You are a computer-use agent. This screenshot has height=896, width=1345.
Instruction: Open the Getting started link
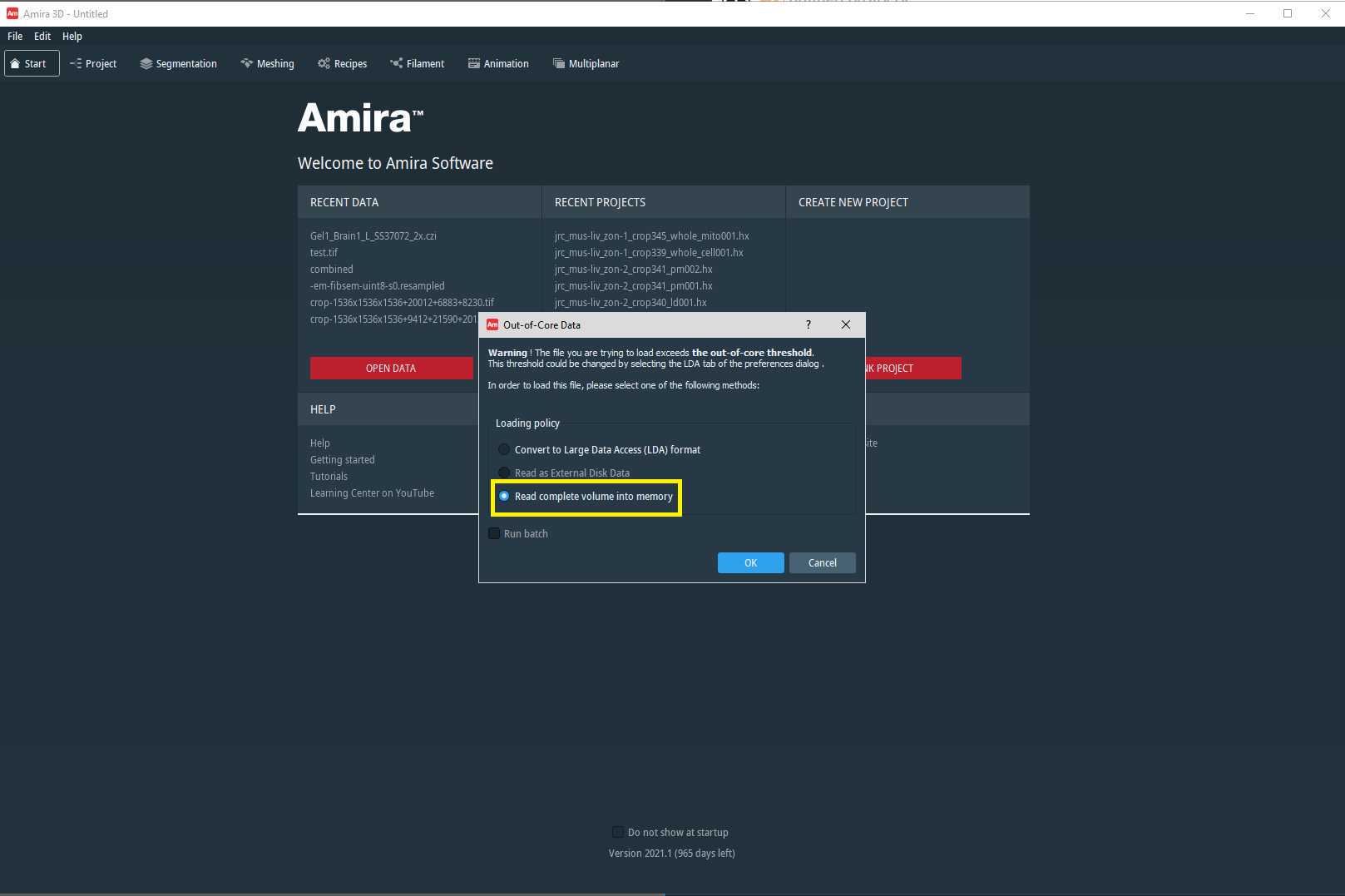342,459
